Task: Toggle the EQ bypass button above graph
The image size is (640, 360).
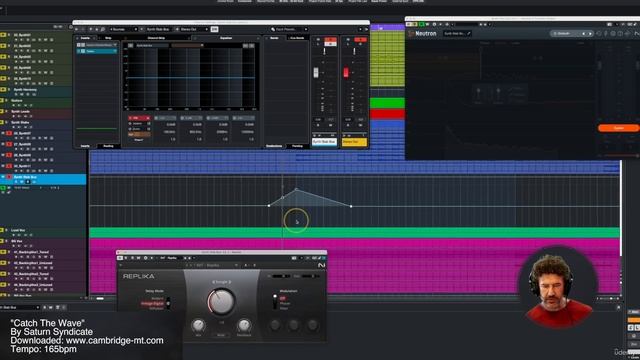Action: [131, 45]
